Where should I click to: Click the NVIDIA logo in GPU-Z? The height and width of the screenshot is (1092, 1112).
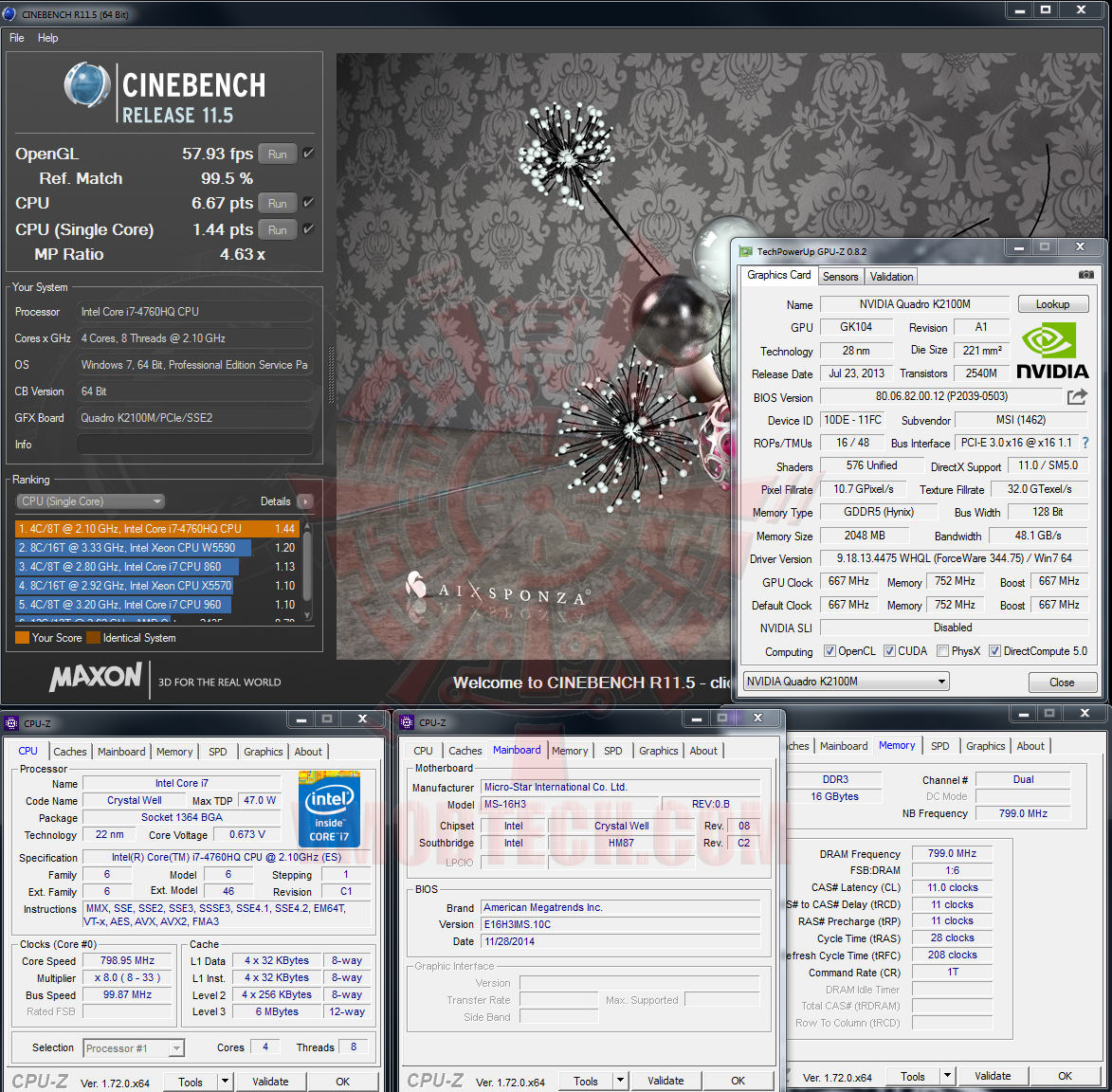tap(1052, 352)
